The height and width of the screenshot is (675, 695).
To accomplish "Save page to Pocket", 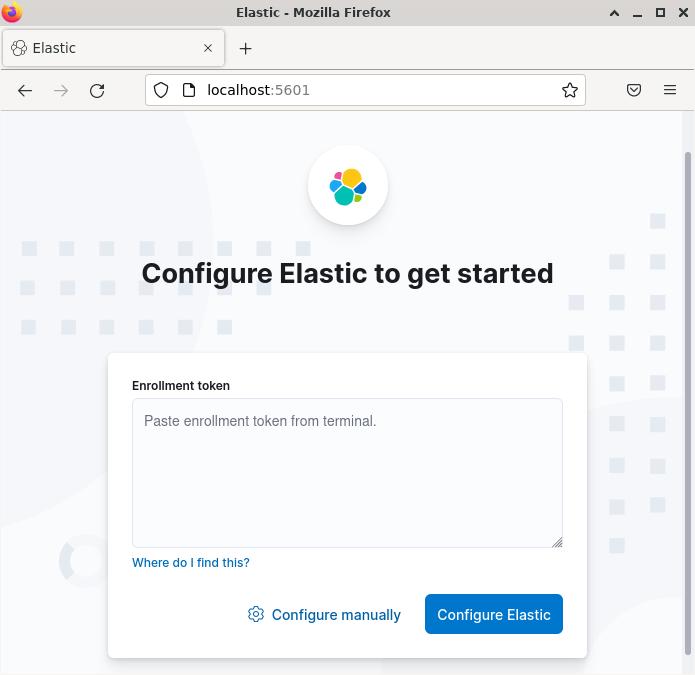I will pos(634,90).
